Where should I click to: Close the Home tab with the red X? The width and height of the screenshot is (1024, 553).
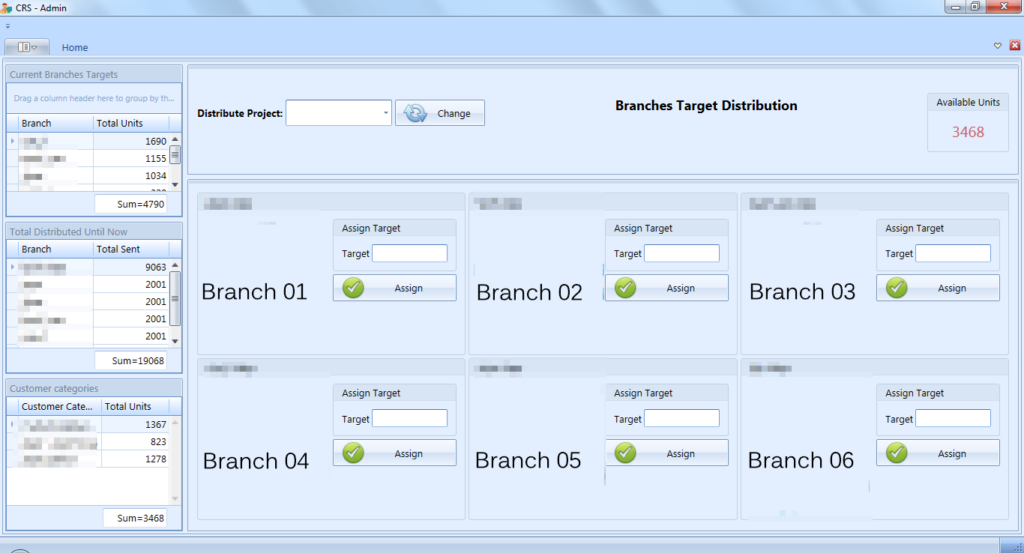click(x=1014, y=46)
